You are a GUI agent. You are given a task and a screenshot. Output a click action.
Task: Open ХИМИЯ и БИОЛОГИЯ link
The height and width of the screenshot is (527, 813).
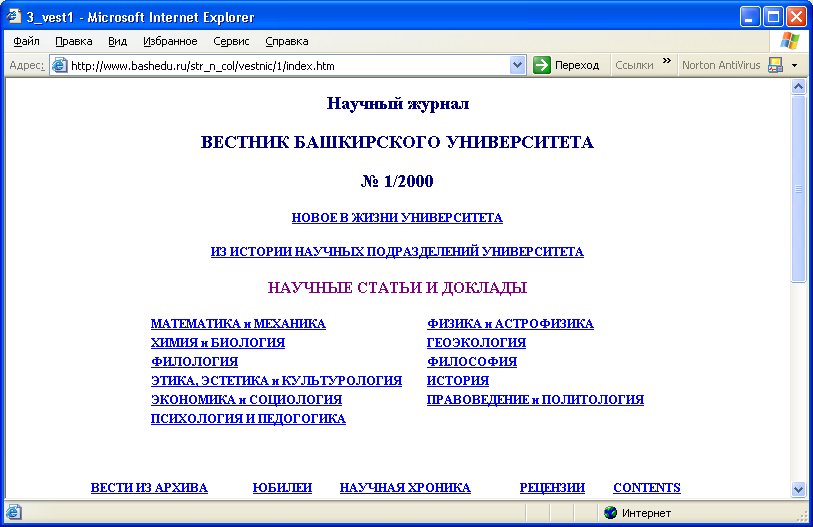pyautogui.click(x=218, y=343)
